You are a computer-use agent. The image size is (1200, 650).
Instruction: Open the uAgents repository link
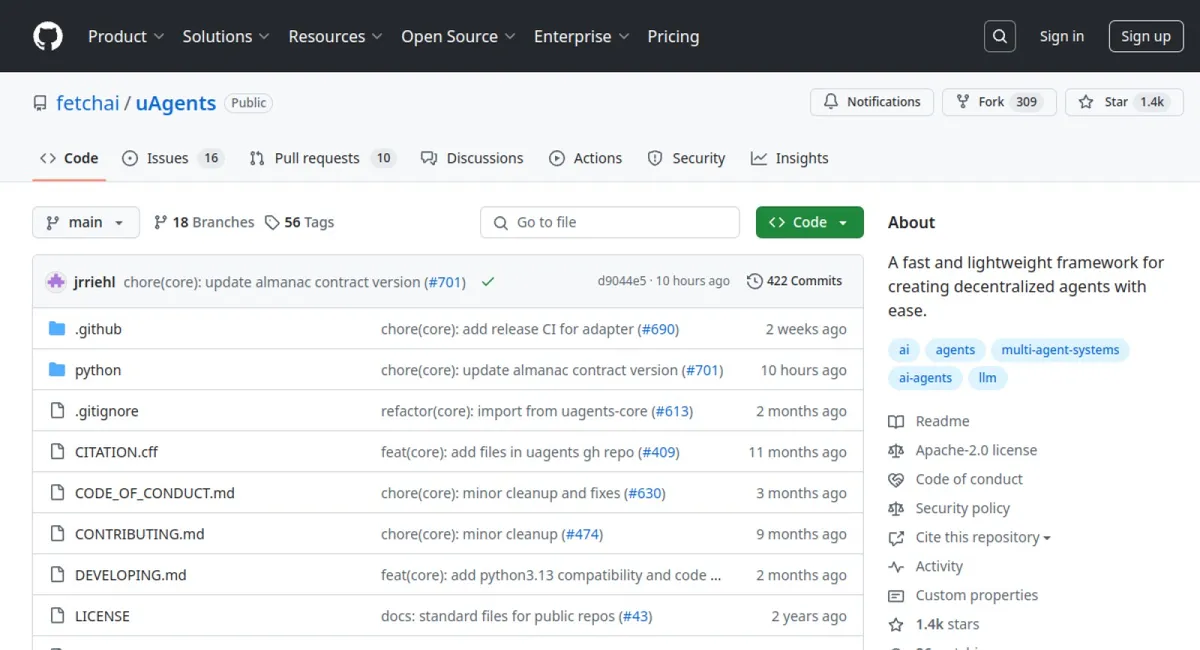[176, 103]
